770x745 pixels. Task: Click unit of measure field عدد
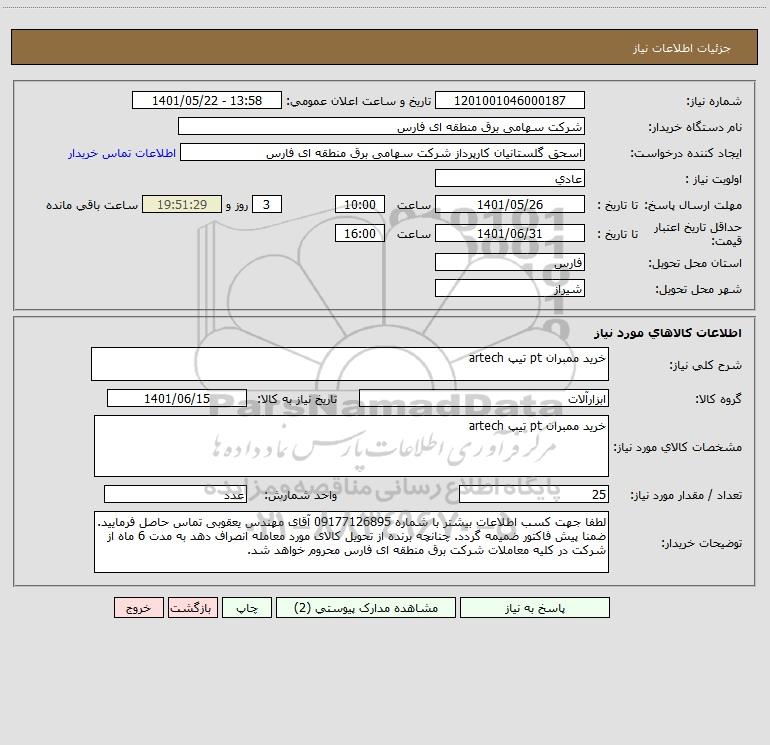click(x=175, y=494)
